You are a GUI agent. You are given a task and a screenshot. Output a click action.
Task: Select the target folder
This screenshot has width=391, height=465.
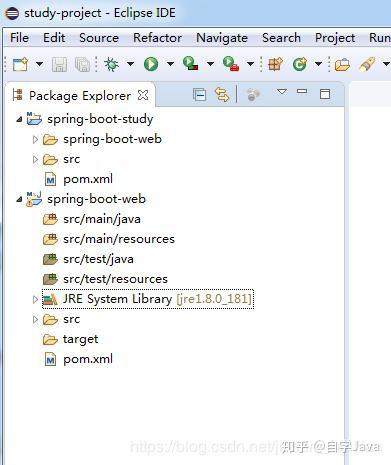[80, 340]
